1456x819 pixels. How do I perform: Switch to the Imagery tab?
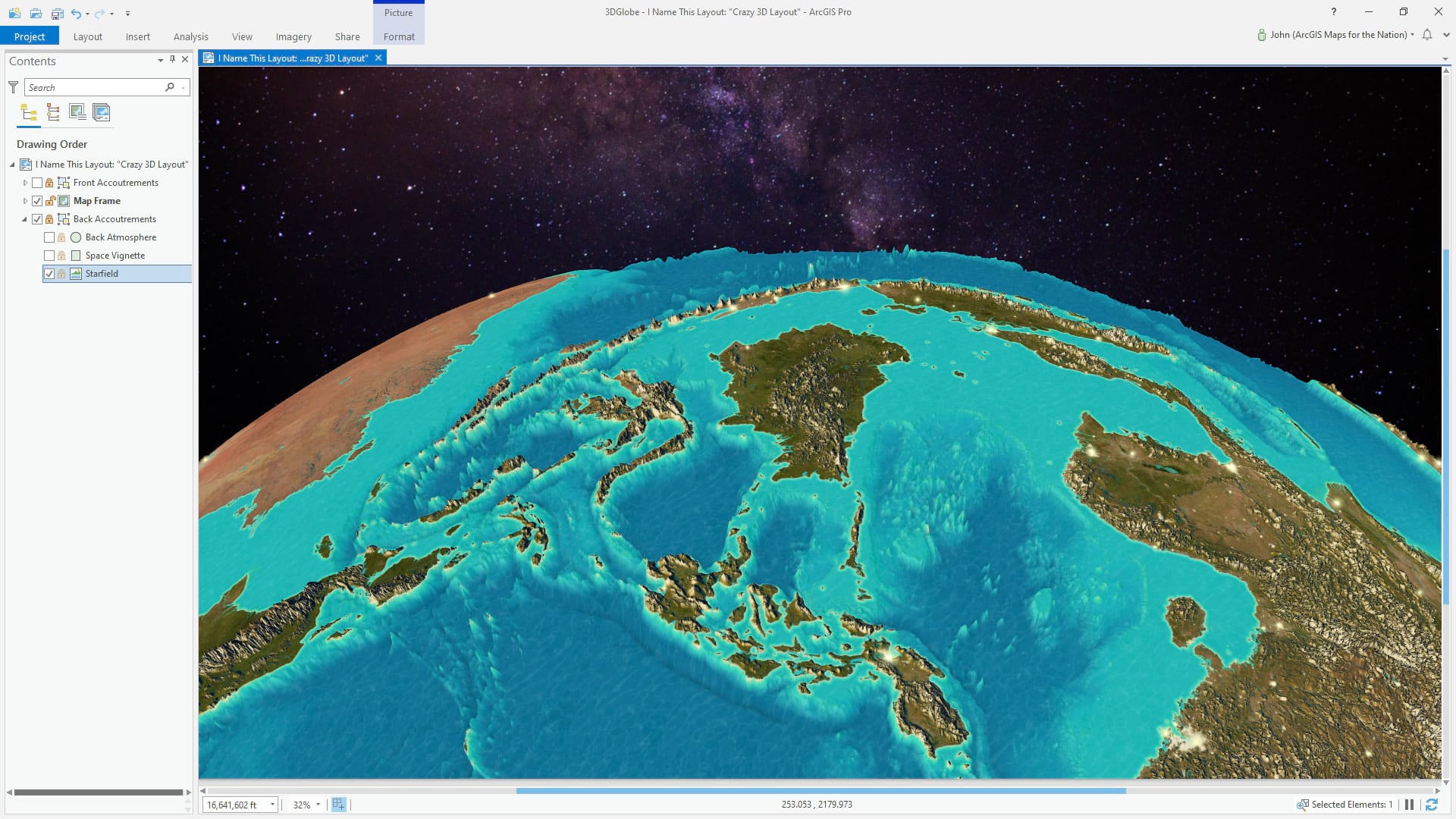293,36
